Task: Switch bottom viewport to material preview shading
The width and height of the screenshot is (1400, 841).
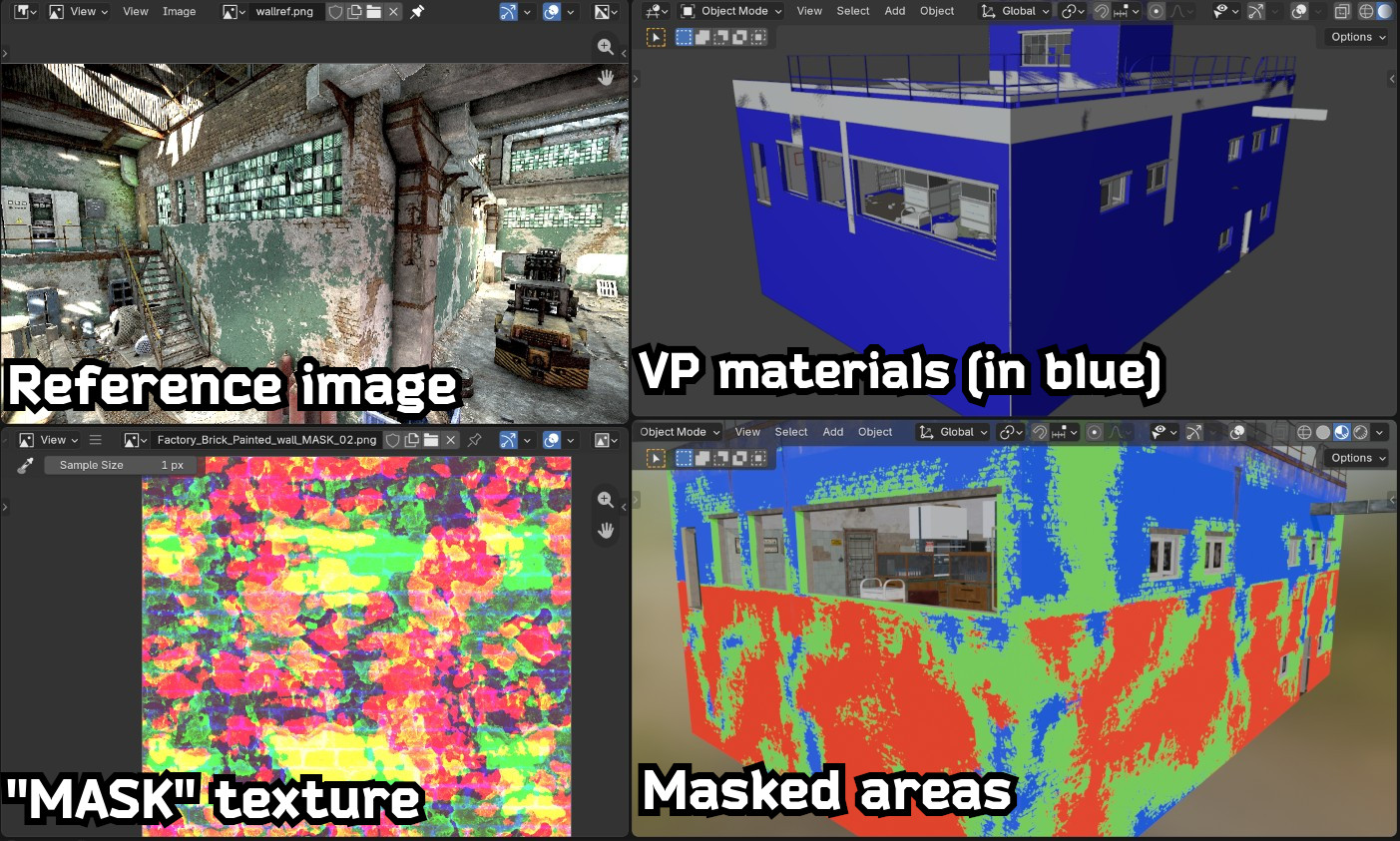Action: click(x=1342, y=432)
